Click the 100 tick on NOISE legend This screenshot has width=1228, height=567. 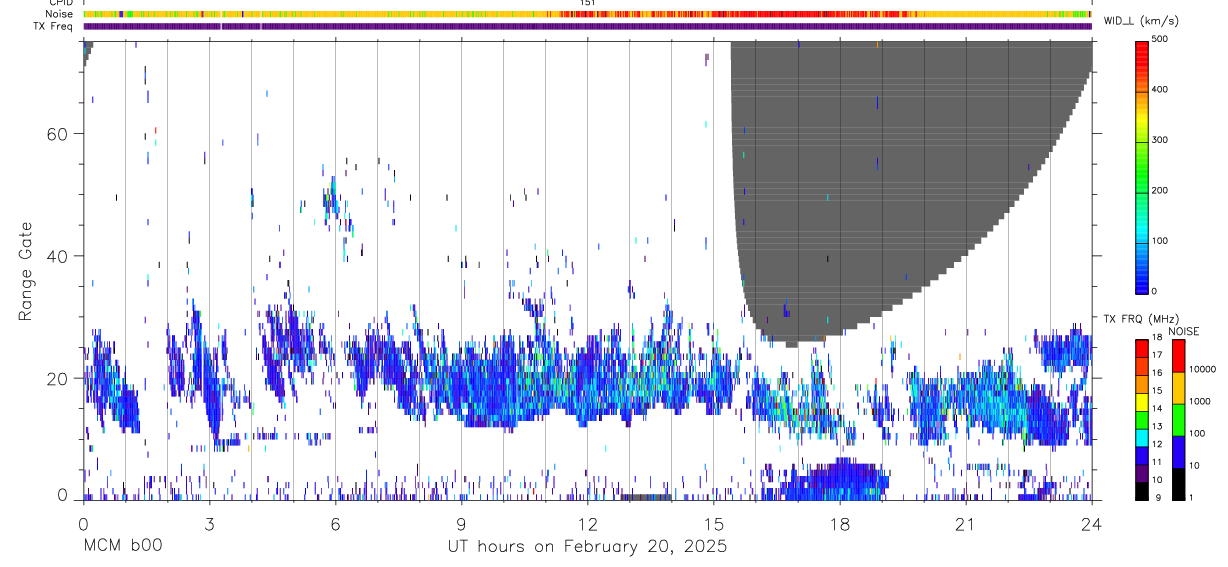(1199, 435)
